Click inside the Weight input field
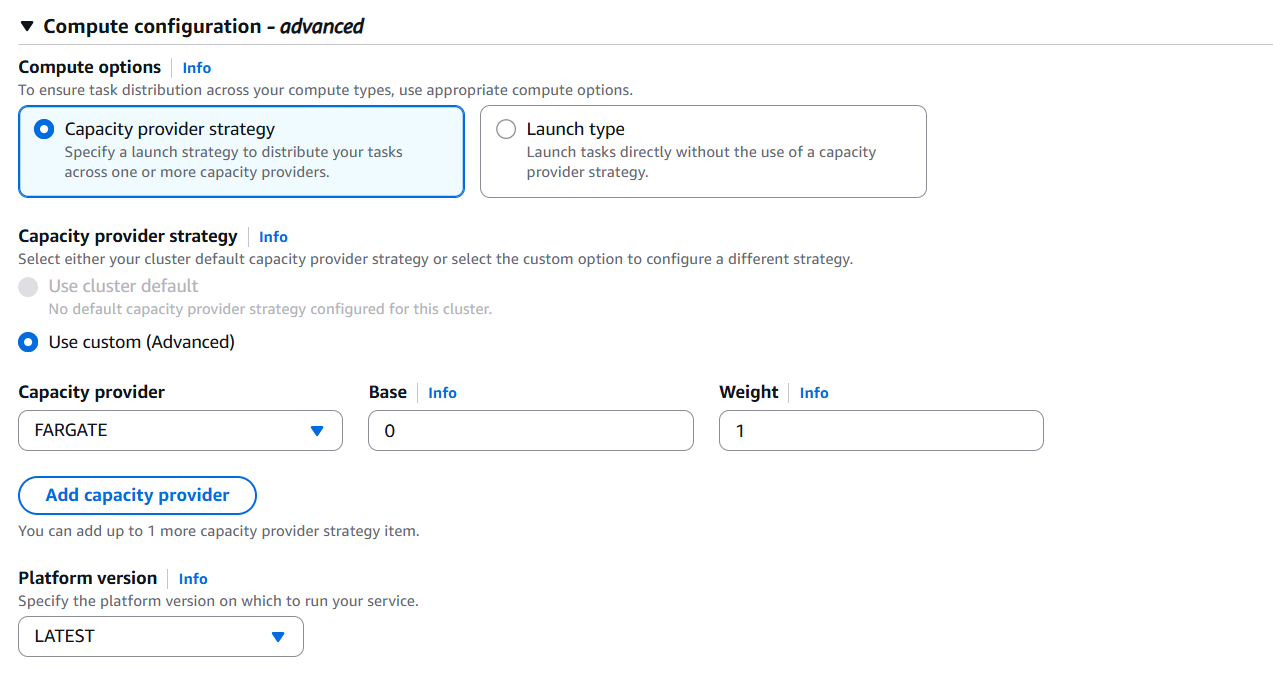 (x=880, y=430)
